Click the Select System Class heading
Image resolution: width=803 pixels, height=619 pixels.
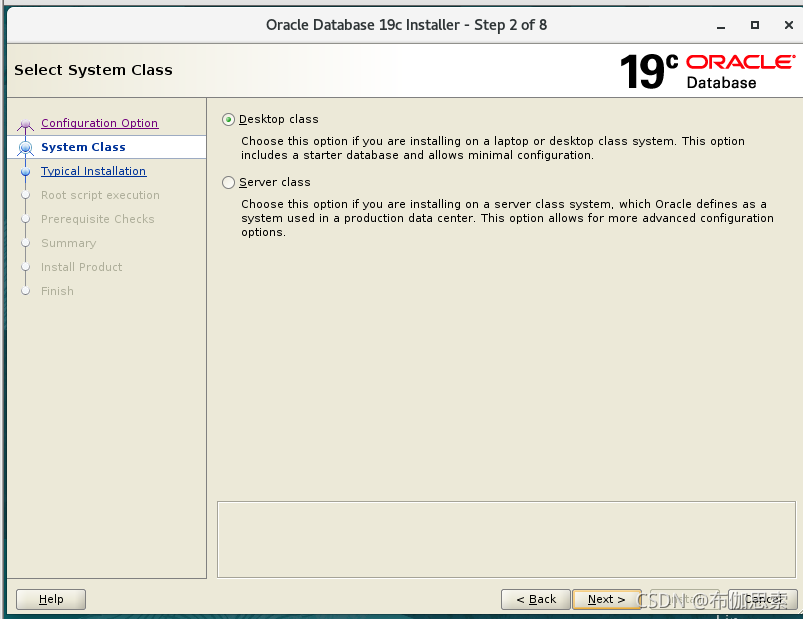[93, 70]
